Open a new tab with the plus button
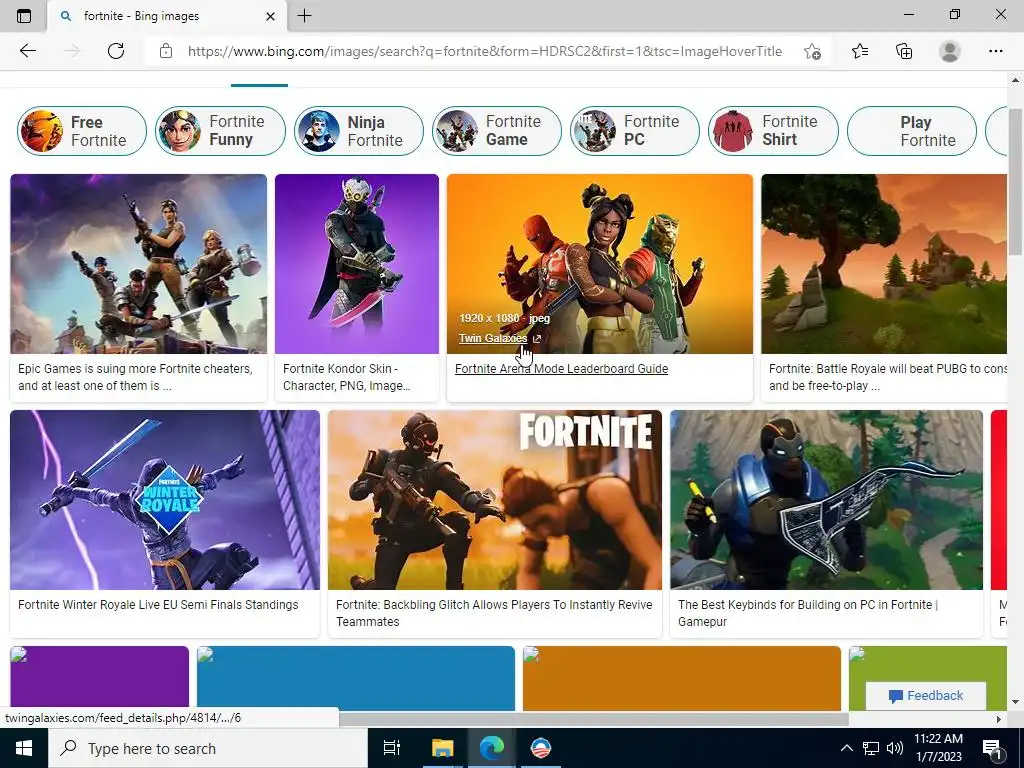 [304, 16]
